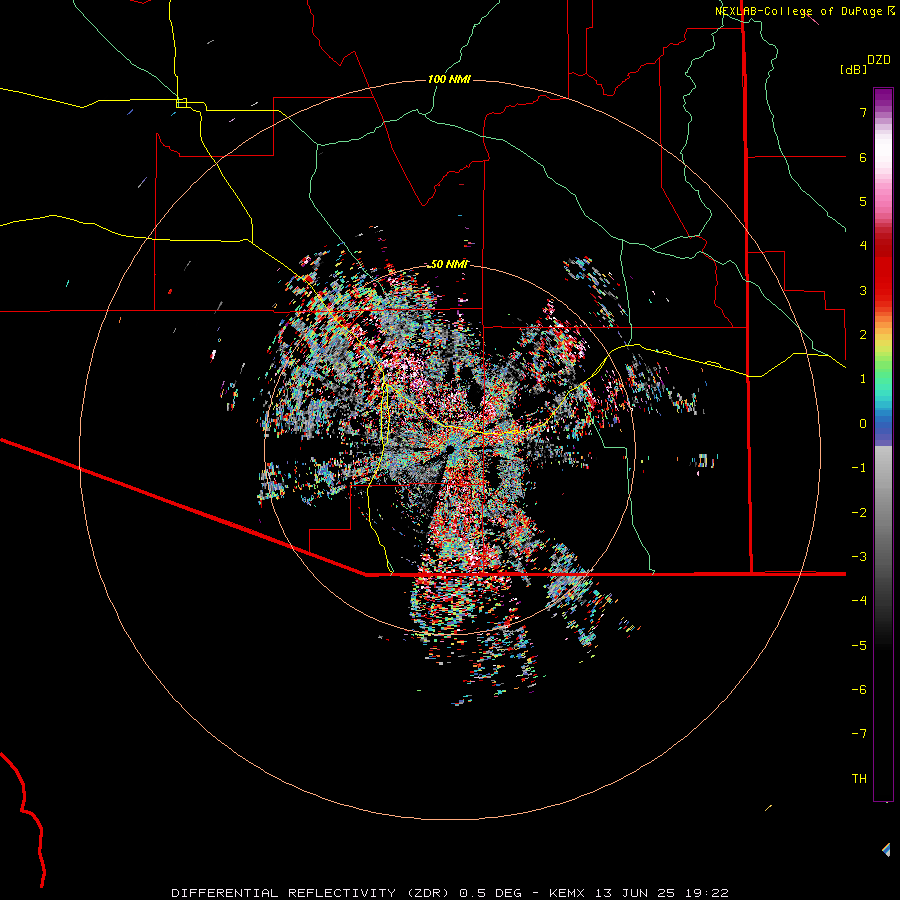Click the "50 NMI" range ring label
The width and height of the screenshot is (900, 900).
(x=449, y=264)
